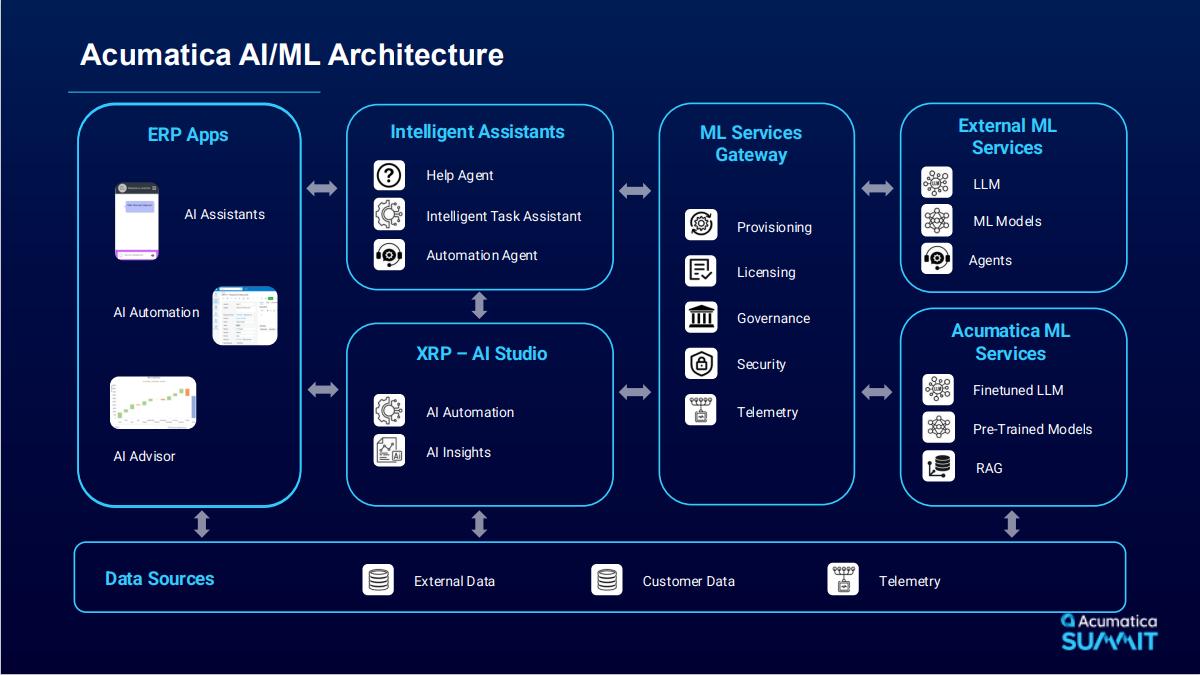The height and width of the screenshot is (675, 1200).
Task: Click the Pre-Trained Models text
Action: pos(1032,429)
